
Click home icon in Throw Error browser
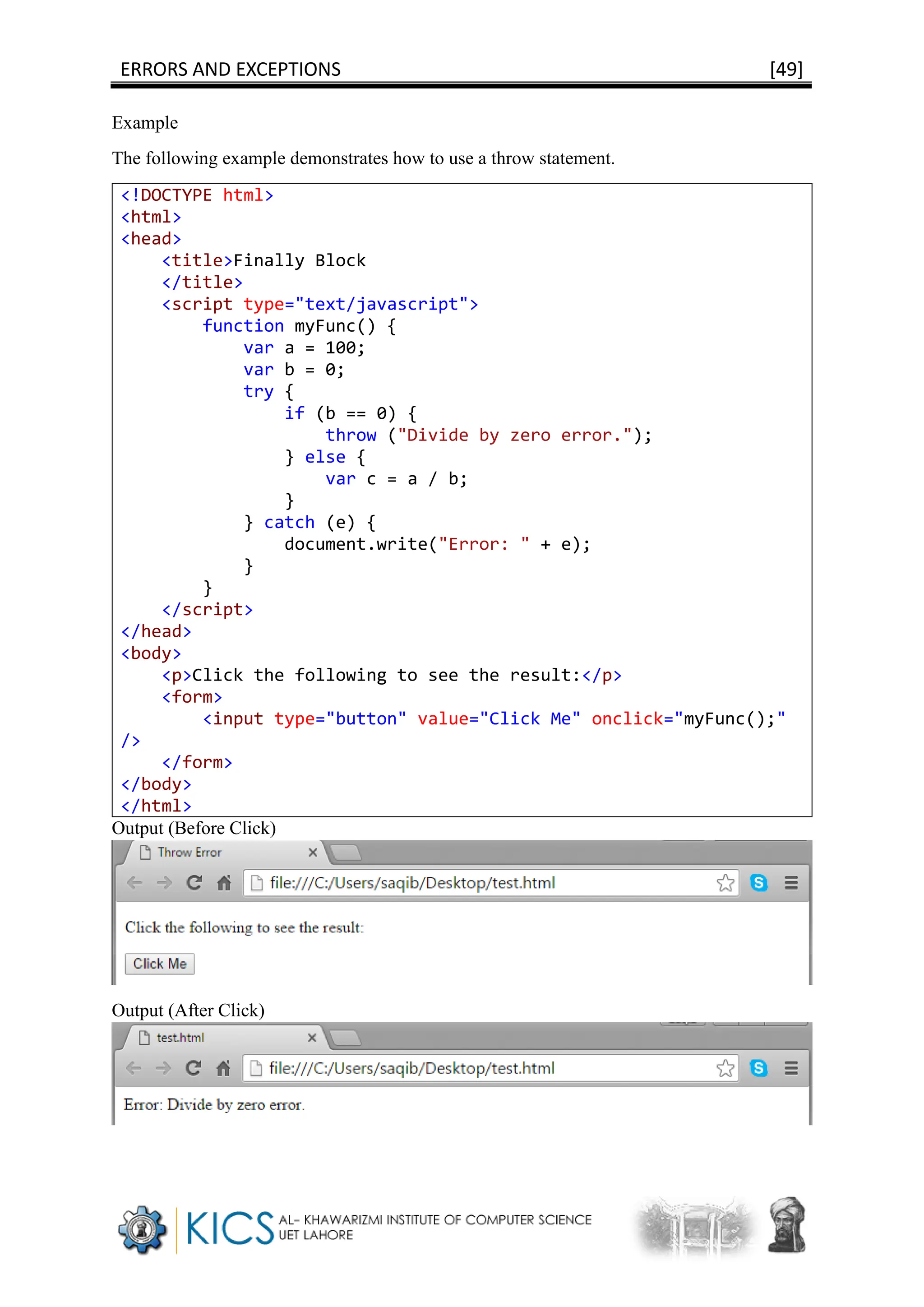(x=224, y=883)
